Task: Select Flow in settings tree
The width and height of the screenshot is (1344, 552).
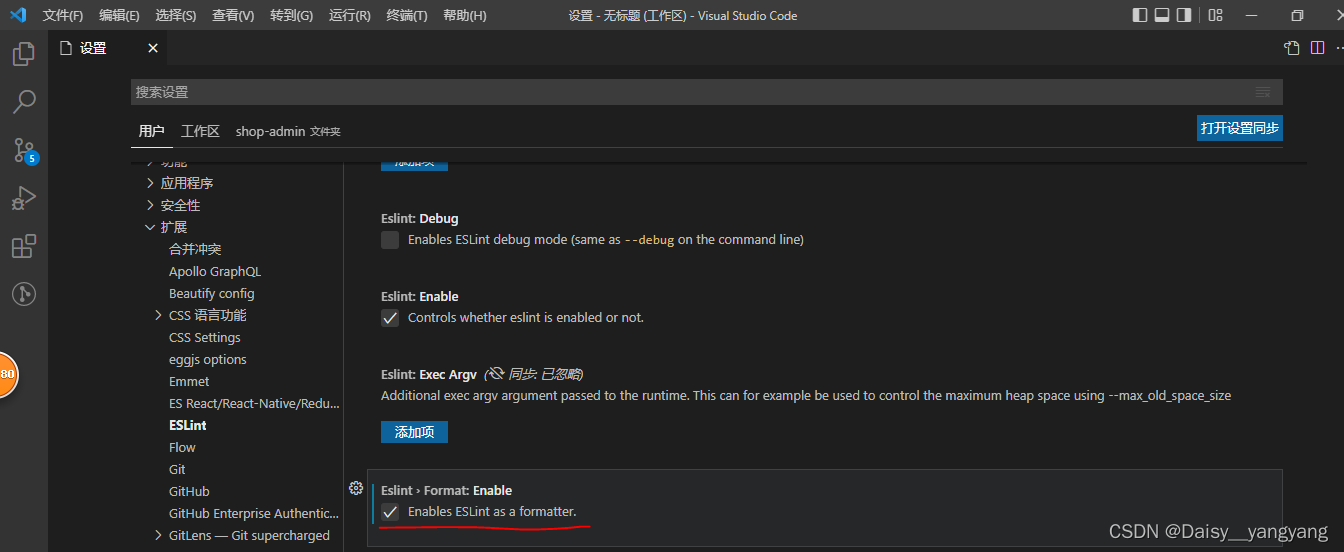Action: (x=182, y=447)
